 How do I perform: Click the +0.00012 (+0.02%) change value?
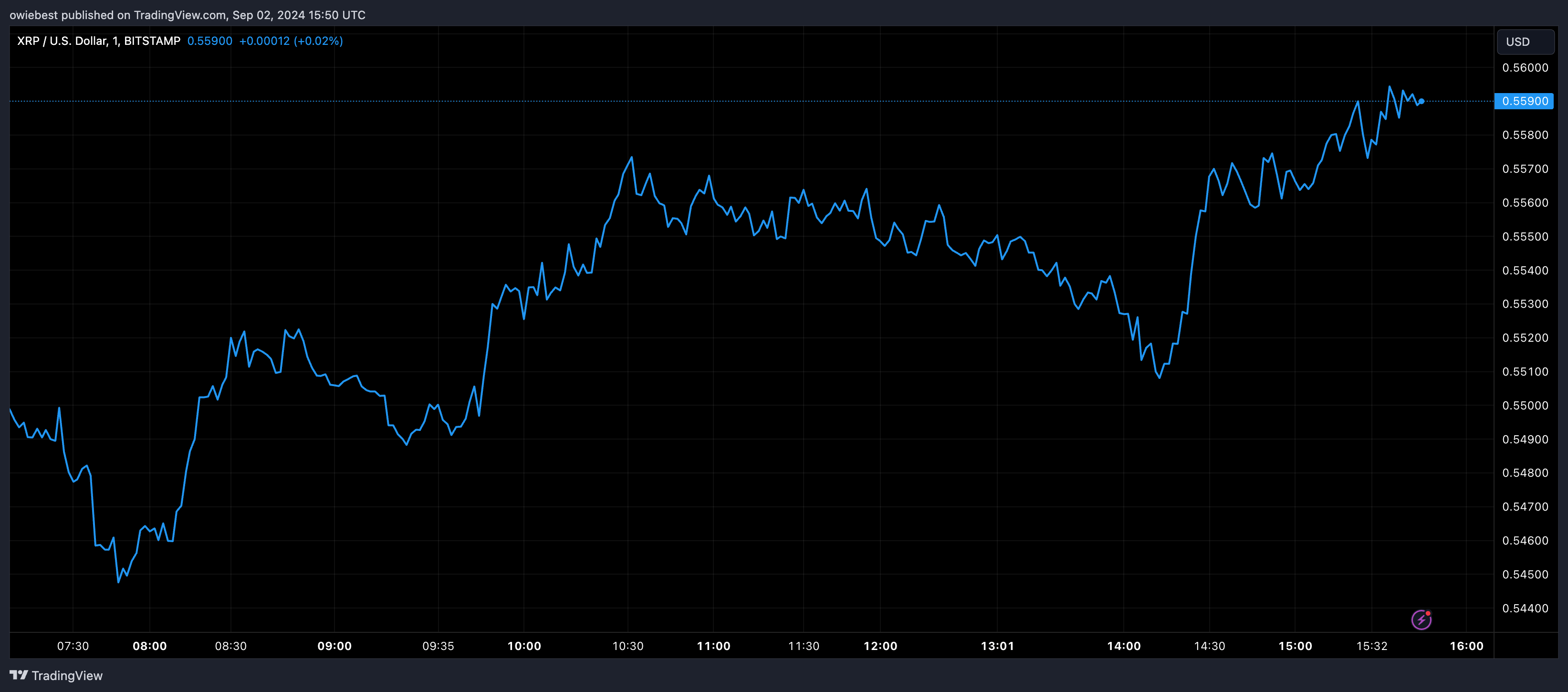(290, 41)
